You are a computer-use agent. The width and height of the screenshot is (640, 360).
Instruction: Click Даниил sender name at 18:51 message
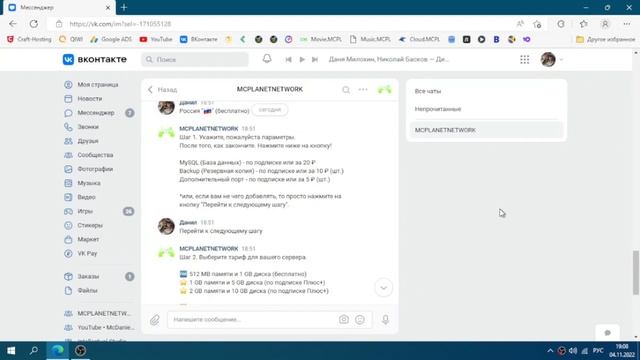click(x=188, y=222)
